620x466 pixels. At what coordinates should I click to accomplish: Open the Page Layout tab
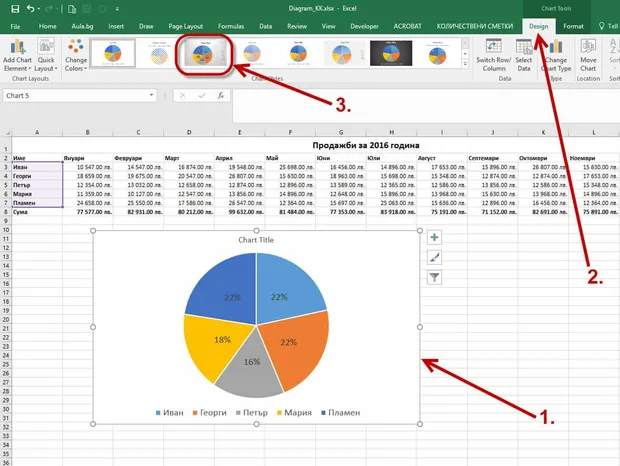(x=185, y=26)
